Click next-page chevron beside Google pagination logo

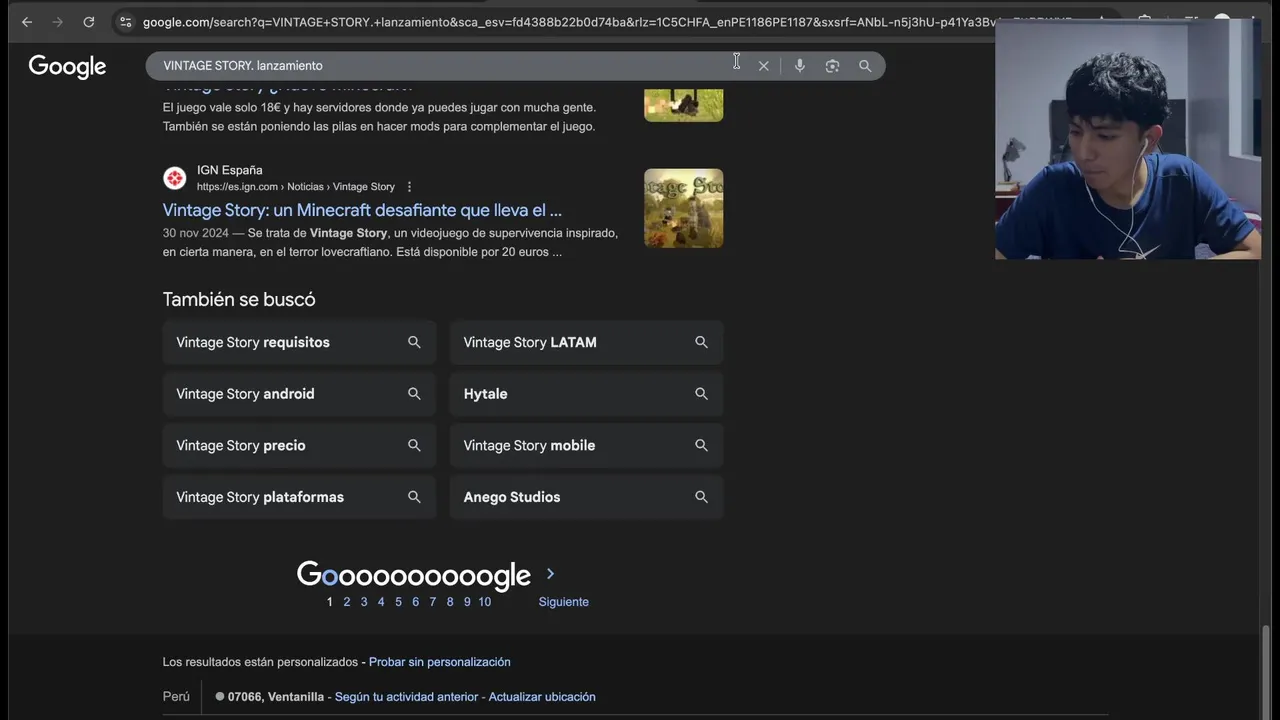pos(550,574)
